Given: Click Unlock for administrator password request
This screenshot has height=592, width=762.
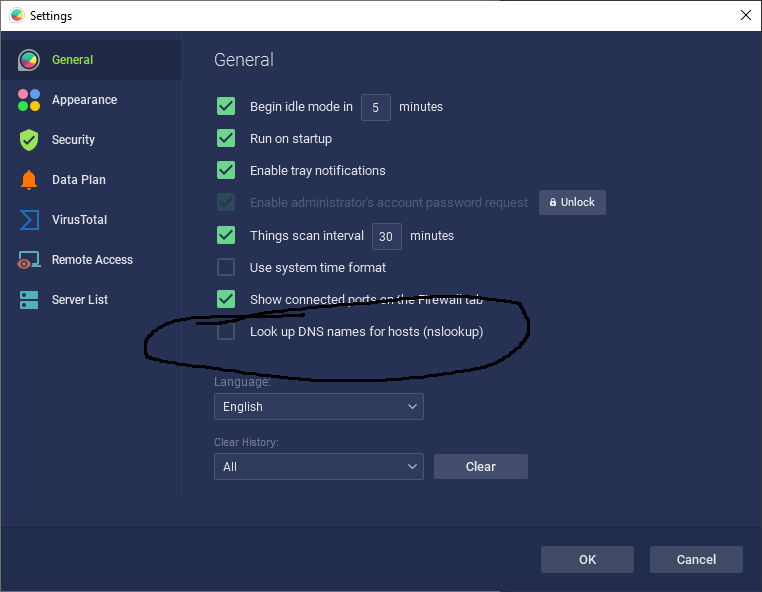Looking at the screenshot, I should [x=571, y=202].
